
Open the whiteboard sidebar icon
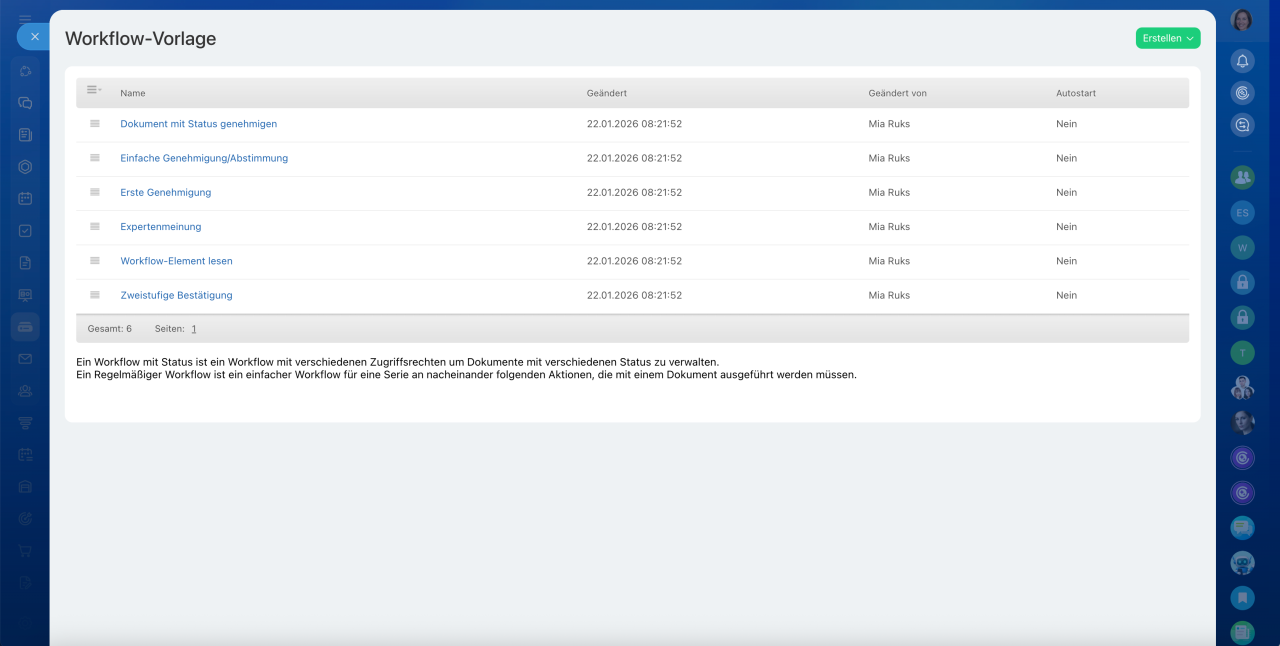tap(25, 295)
